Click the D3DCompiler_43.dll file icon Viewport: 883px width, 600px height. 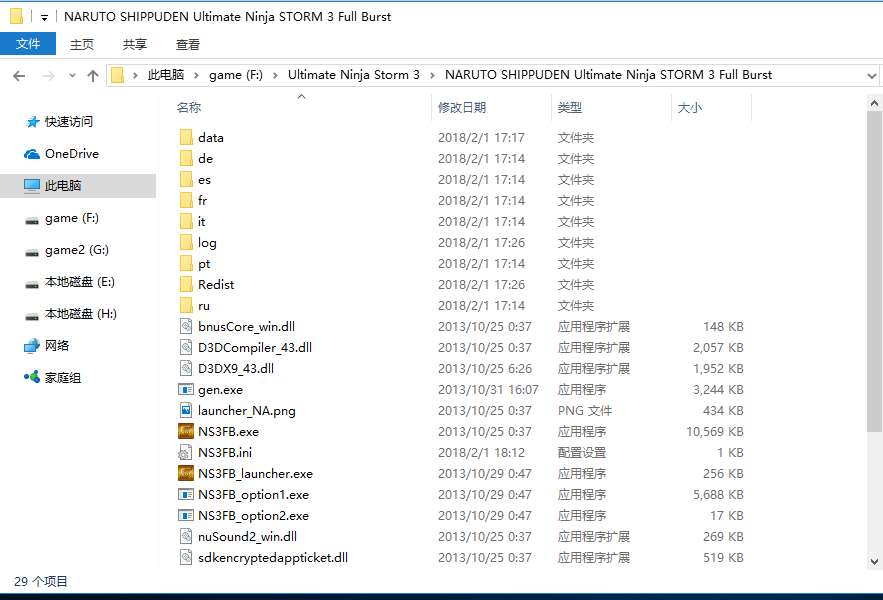pyautogui.click(x=186, y=348)
